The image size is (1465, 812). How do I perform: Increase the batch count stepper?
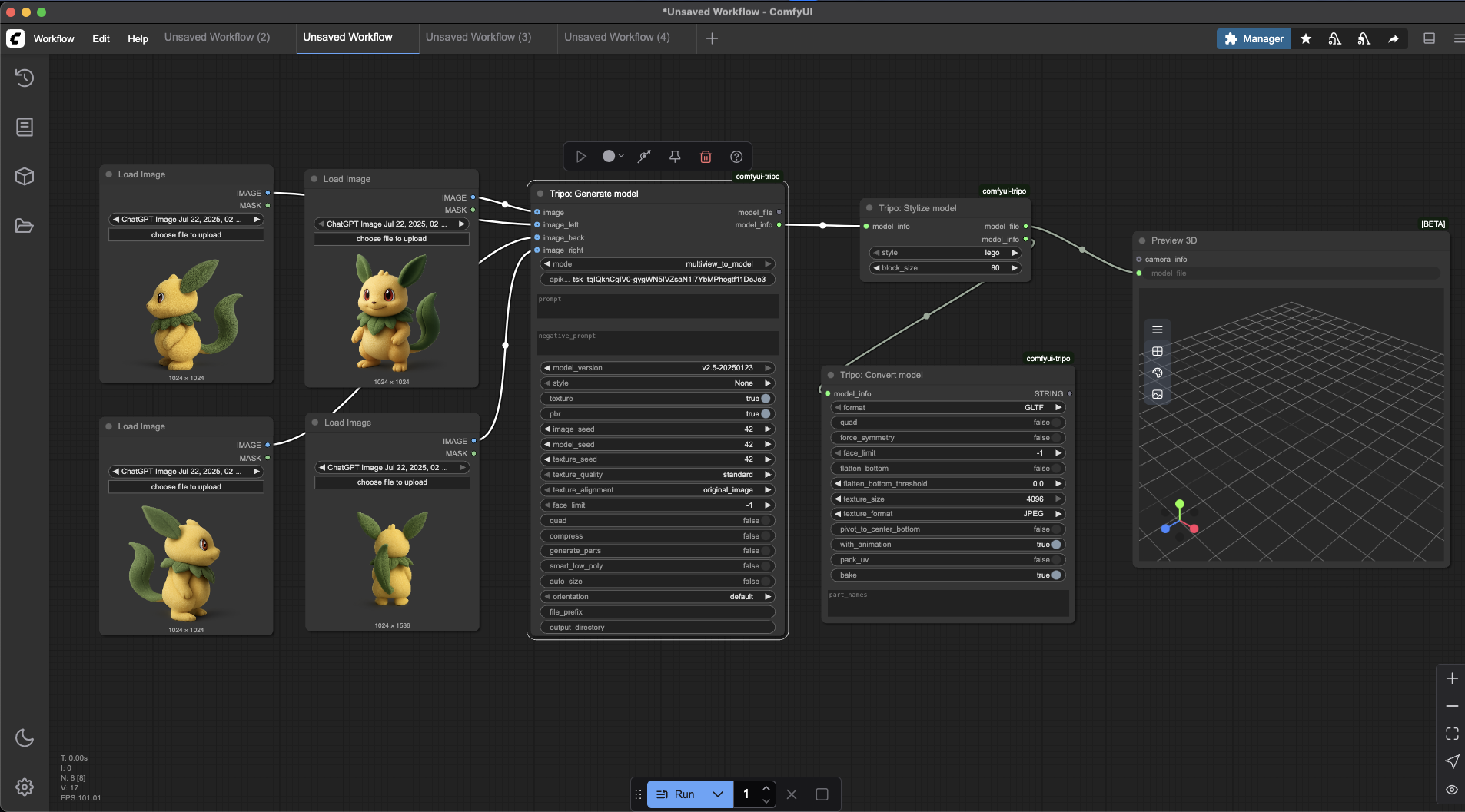766,788
